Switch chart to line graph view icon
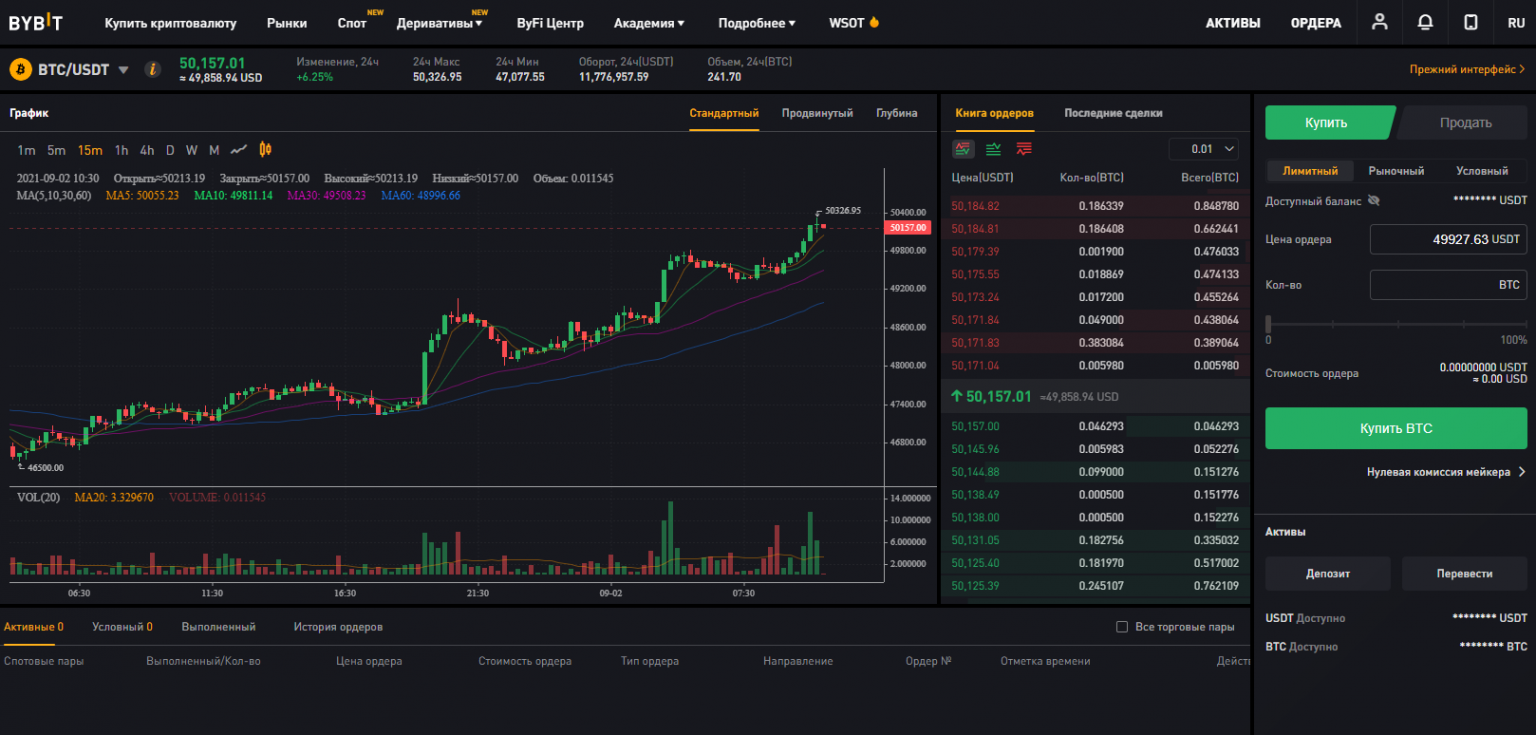The height and width of the screenshot is (735, 1536). 238,150
